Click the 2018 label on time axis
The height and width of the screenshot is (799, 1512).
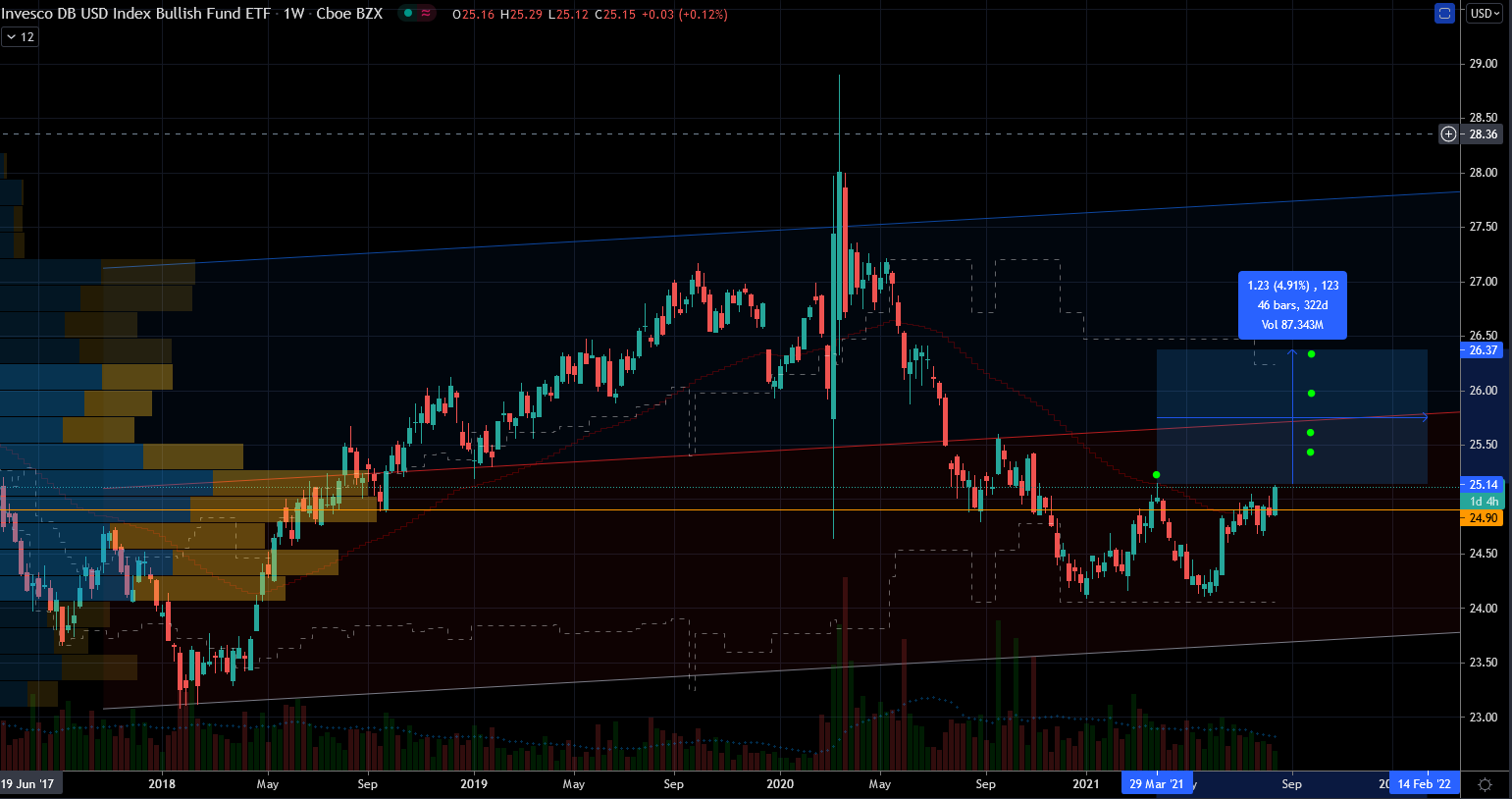click(162, 784)
